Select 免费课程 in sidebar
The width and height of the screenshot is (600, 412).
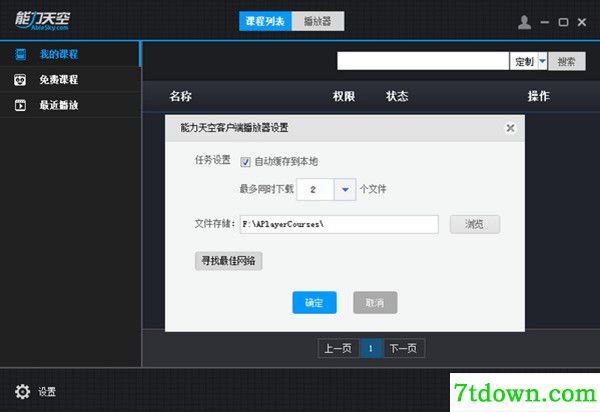click(x=70, y=80)
